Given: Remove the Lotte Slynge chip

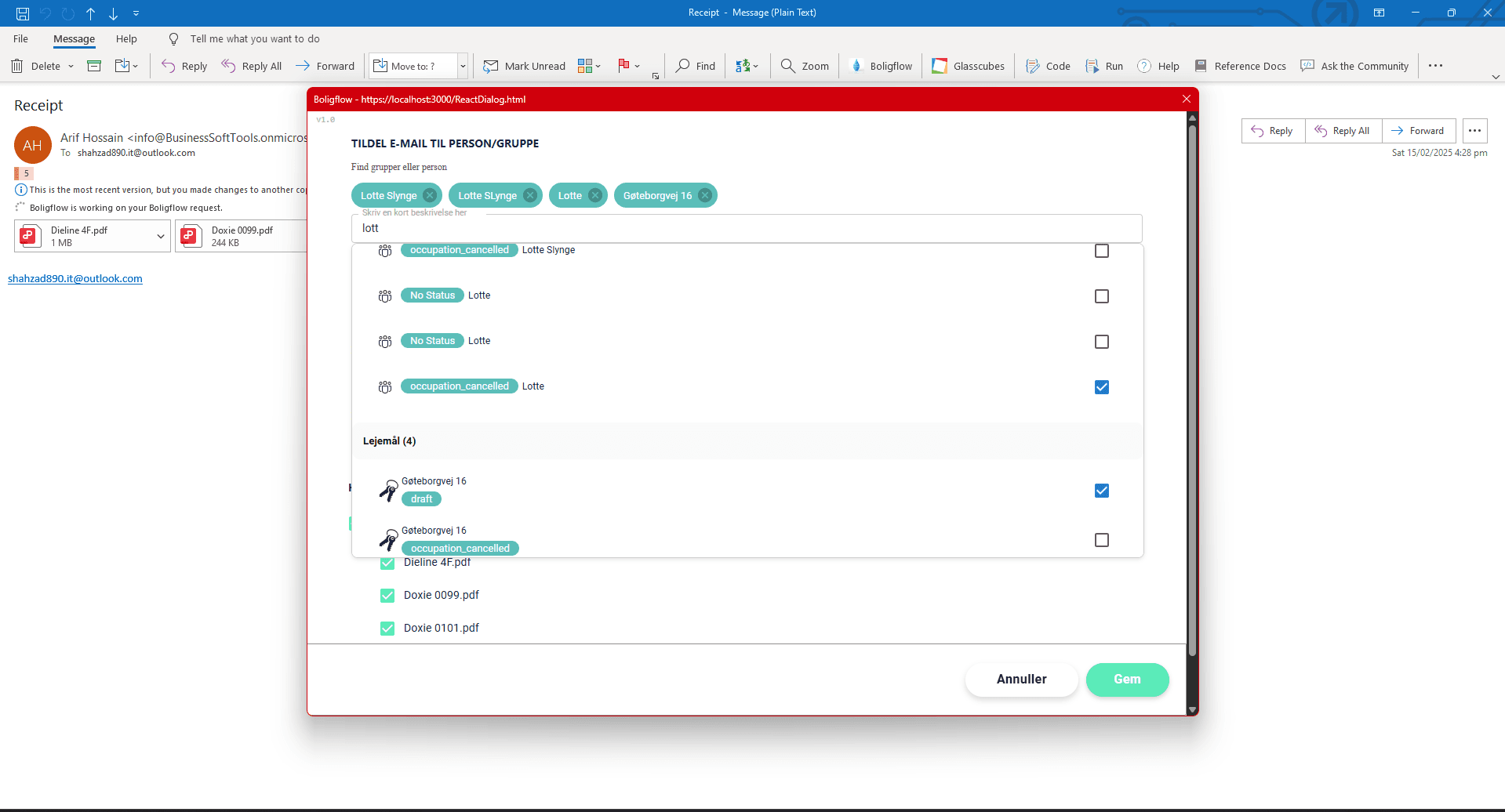Looking at the screenshot, I should pyautogui.click(x=430, y=195).
